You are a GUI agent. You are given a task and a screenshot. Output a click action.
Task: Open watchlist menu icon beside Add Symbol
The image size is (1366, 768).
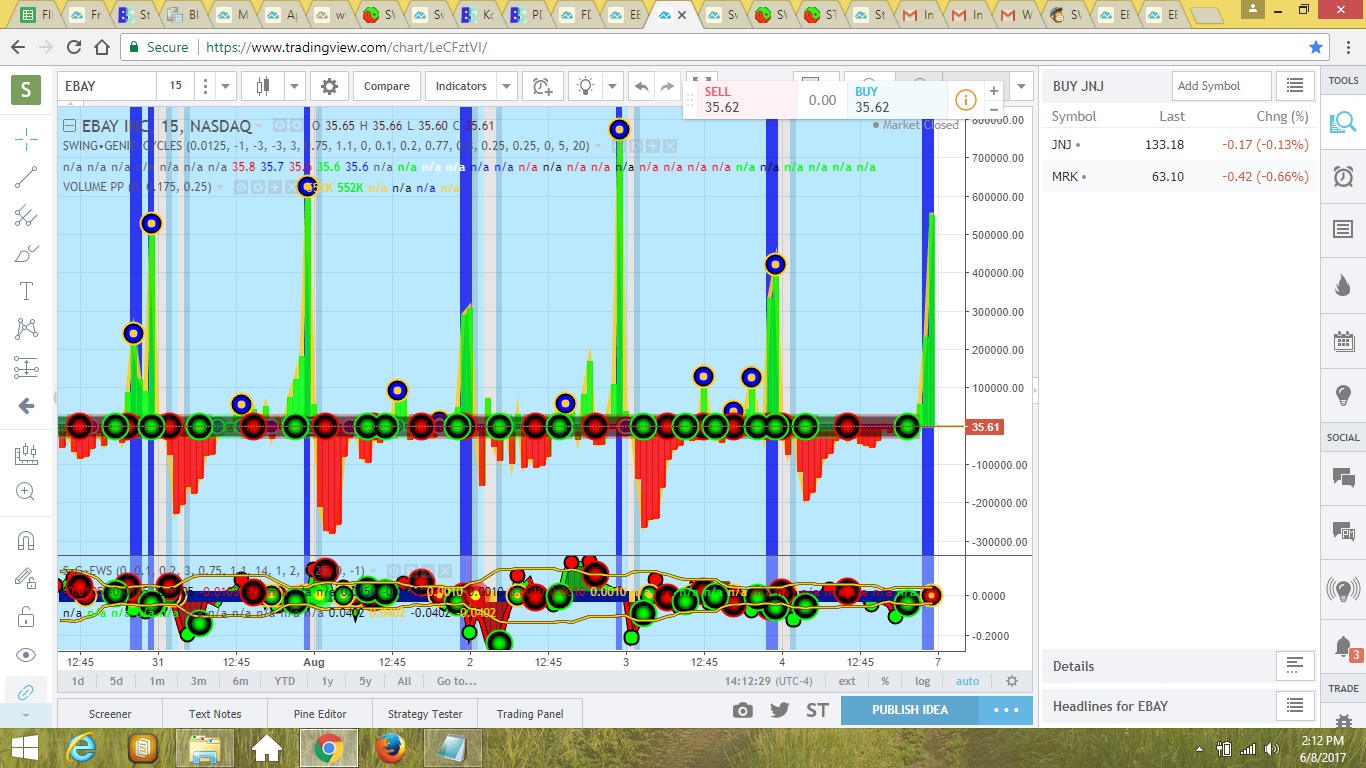coord(1295,86)
